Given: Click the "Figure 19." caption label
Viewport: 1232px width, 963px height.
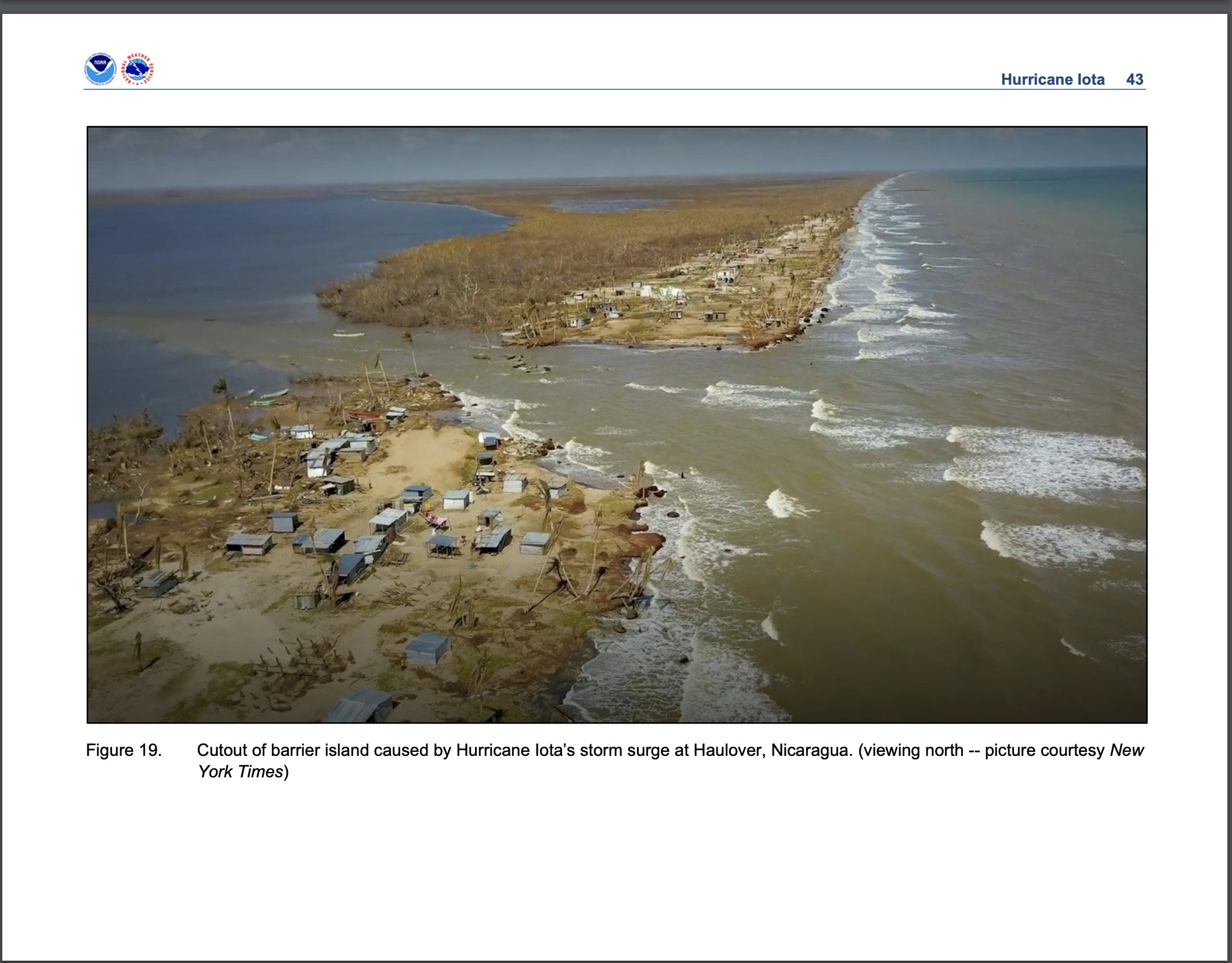Looking at the screenshot, I should 124,750.
